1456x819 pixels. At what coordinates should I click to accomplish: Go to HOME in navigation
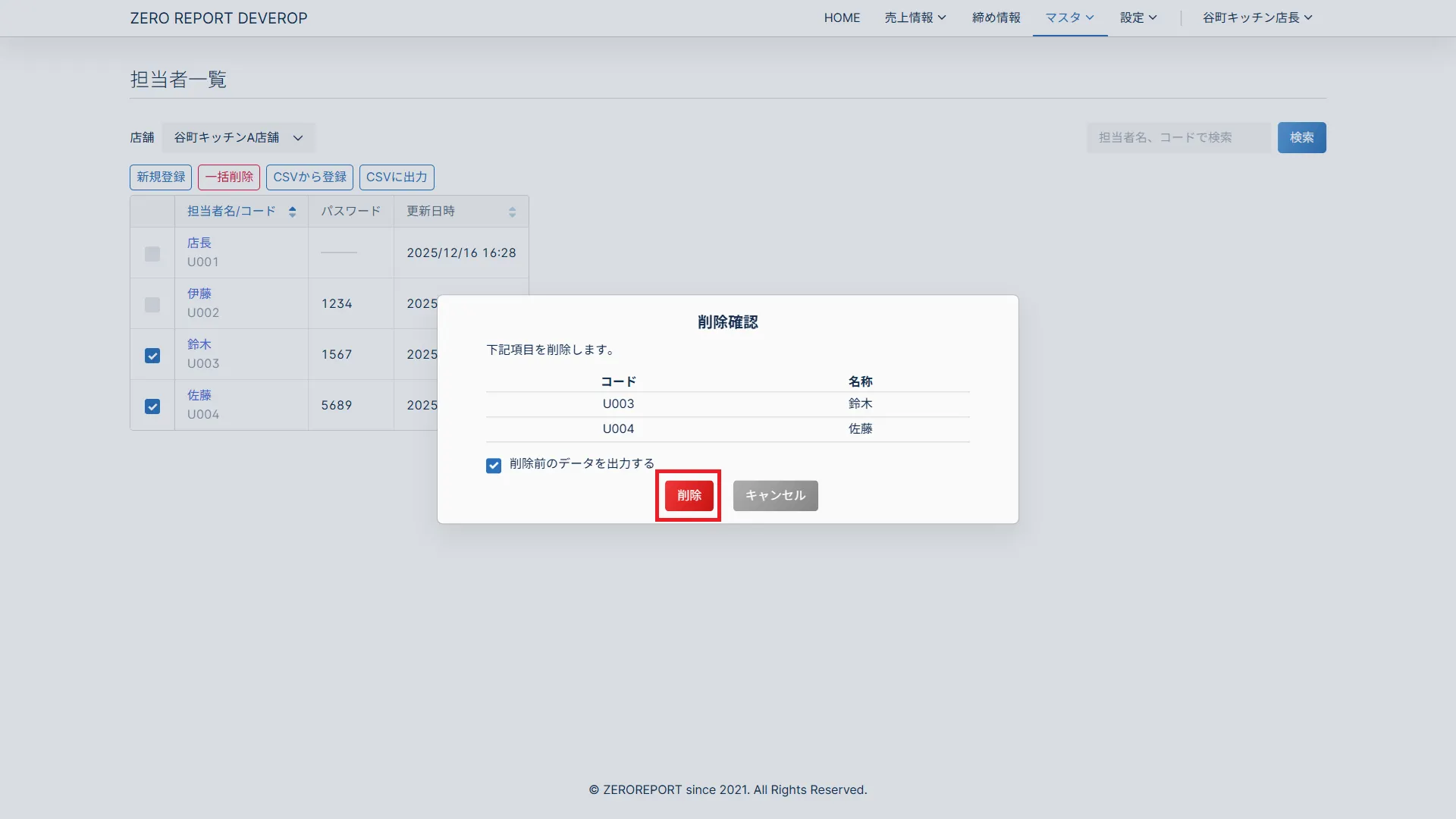point(842,17)
